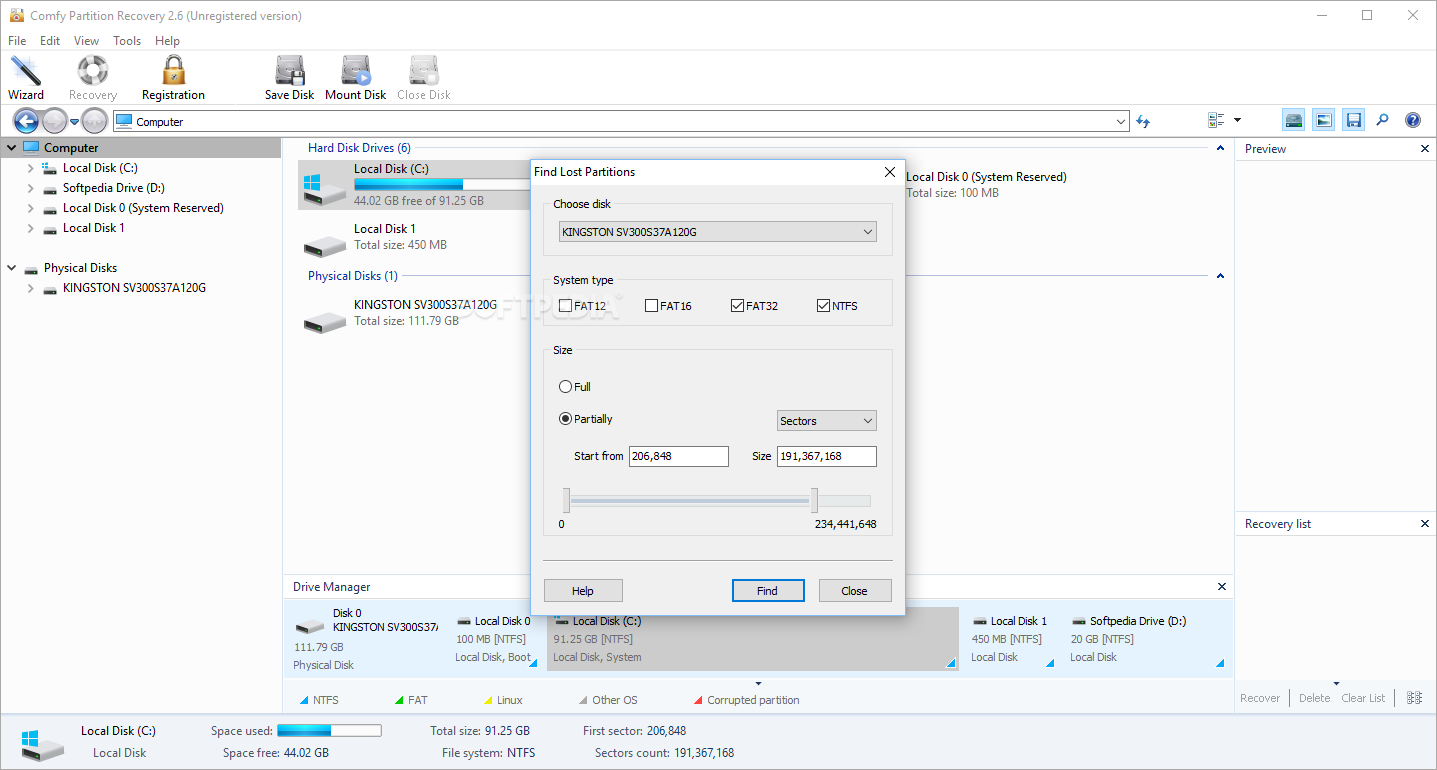
Task: Open the File menu
Action: [18, 41]
